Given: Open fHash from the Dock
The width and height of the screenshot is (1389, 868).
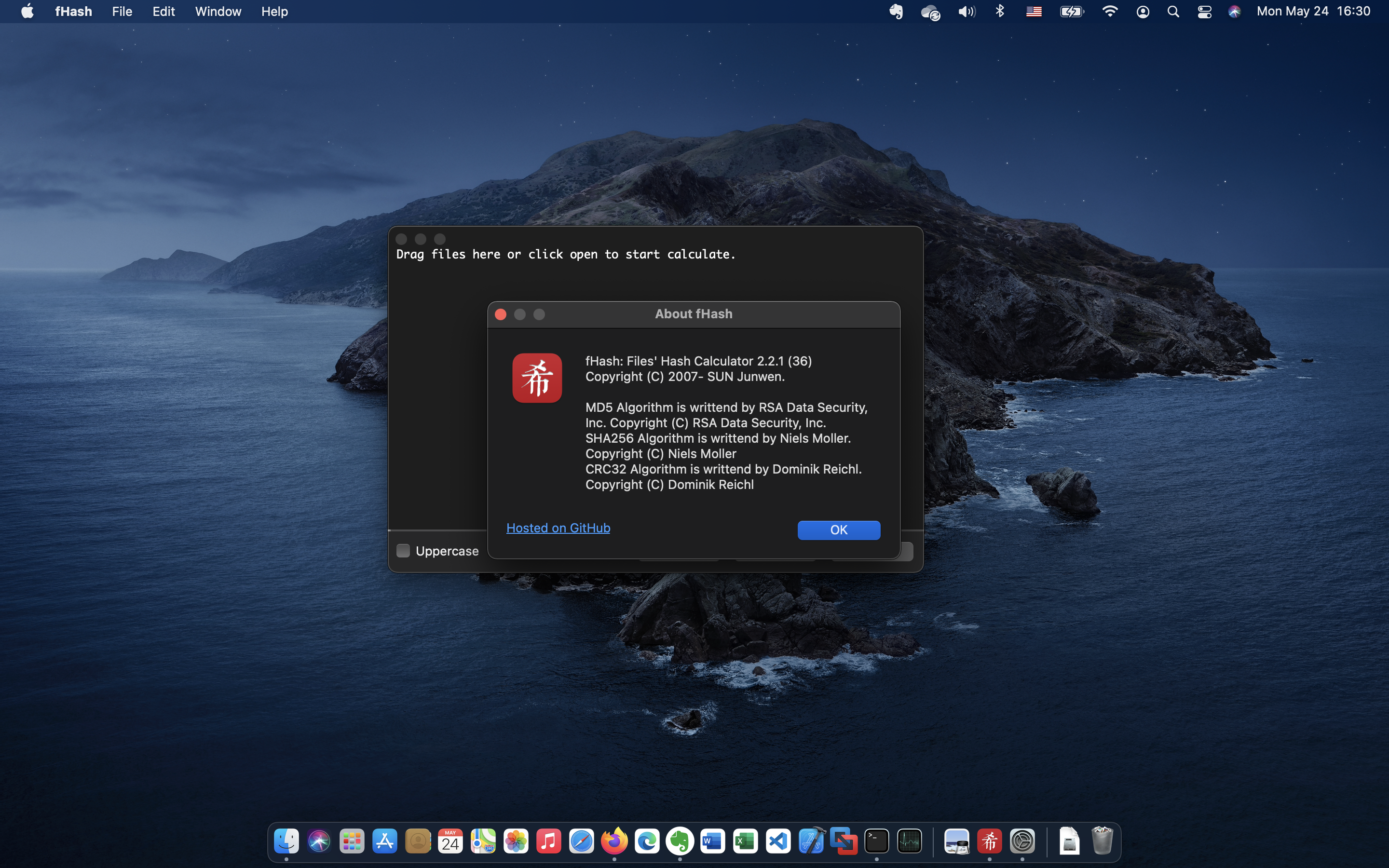Looking at the screenshot, I should 989,841.
